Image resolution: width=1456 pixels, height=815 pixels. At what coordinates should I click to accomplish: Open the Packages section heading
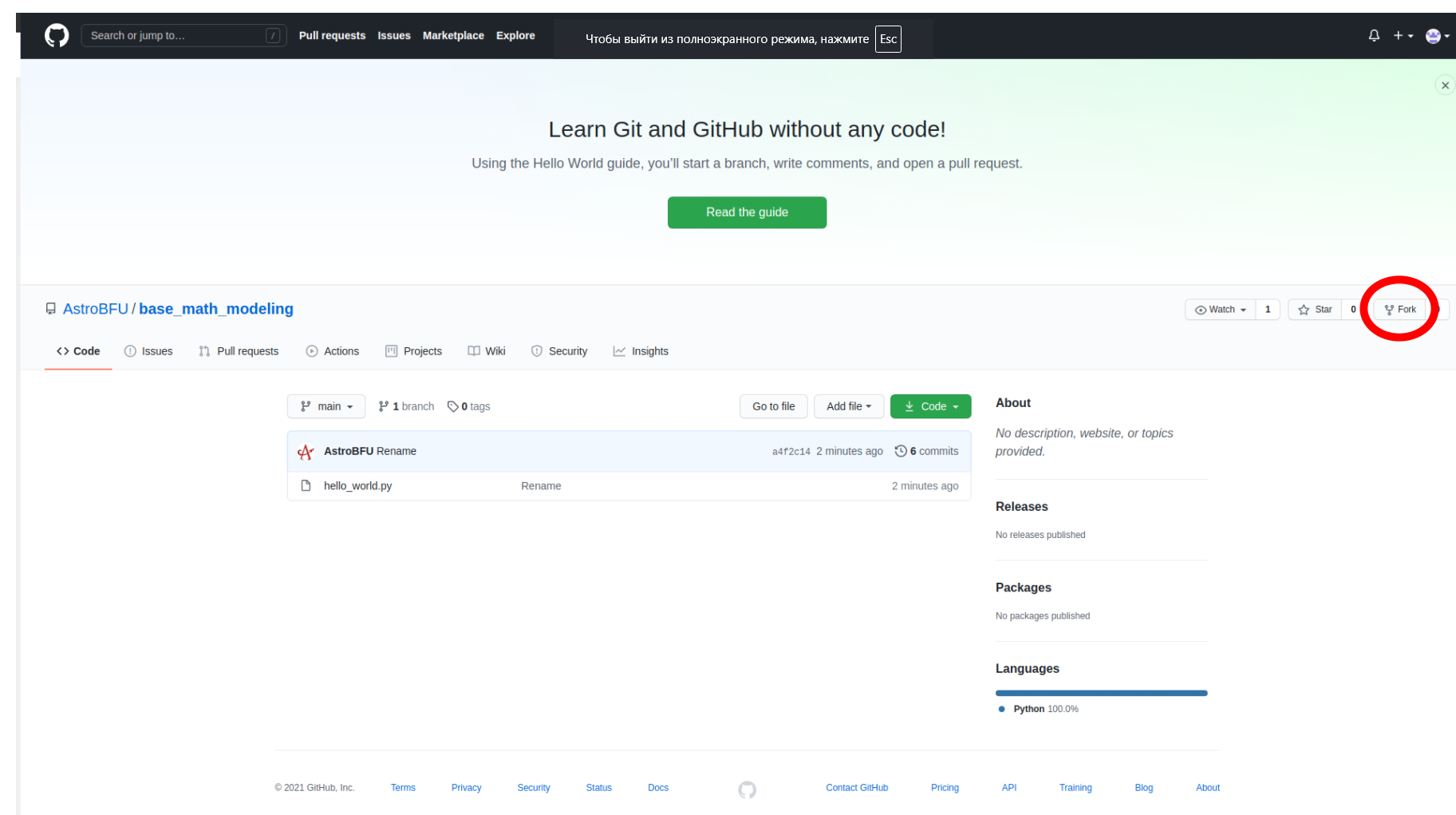click(1023, 587)
